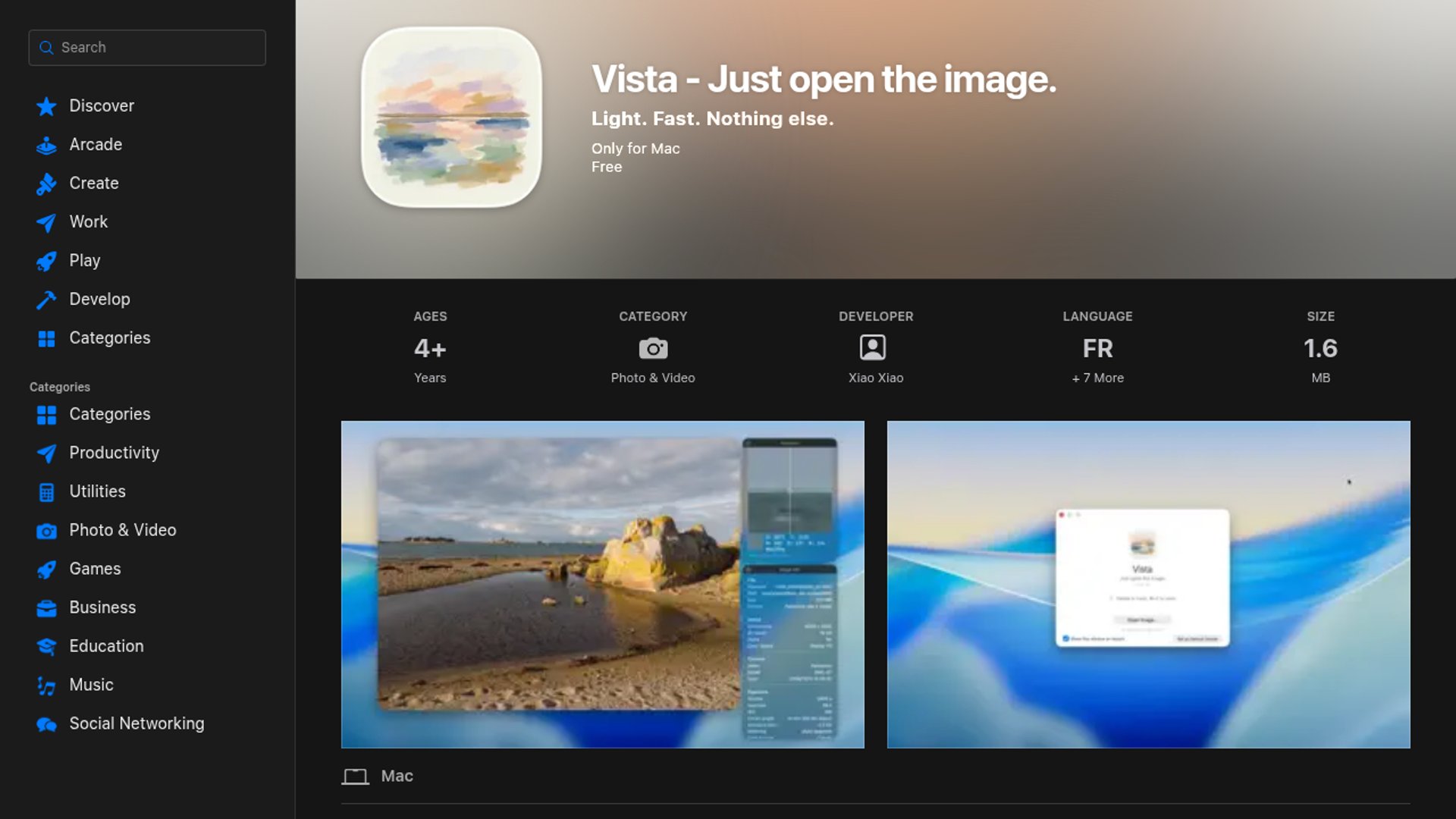Image resolution: width=1456 pixels, height=819 pixels.
Task: Open the Productivity category
Action: point(114,453)
